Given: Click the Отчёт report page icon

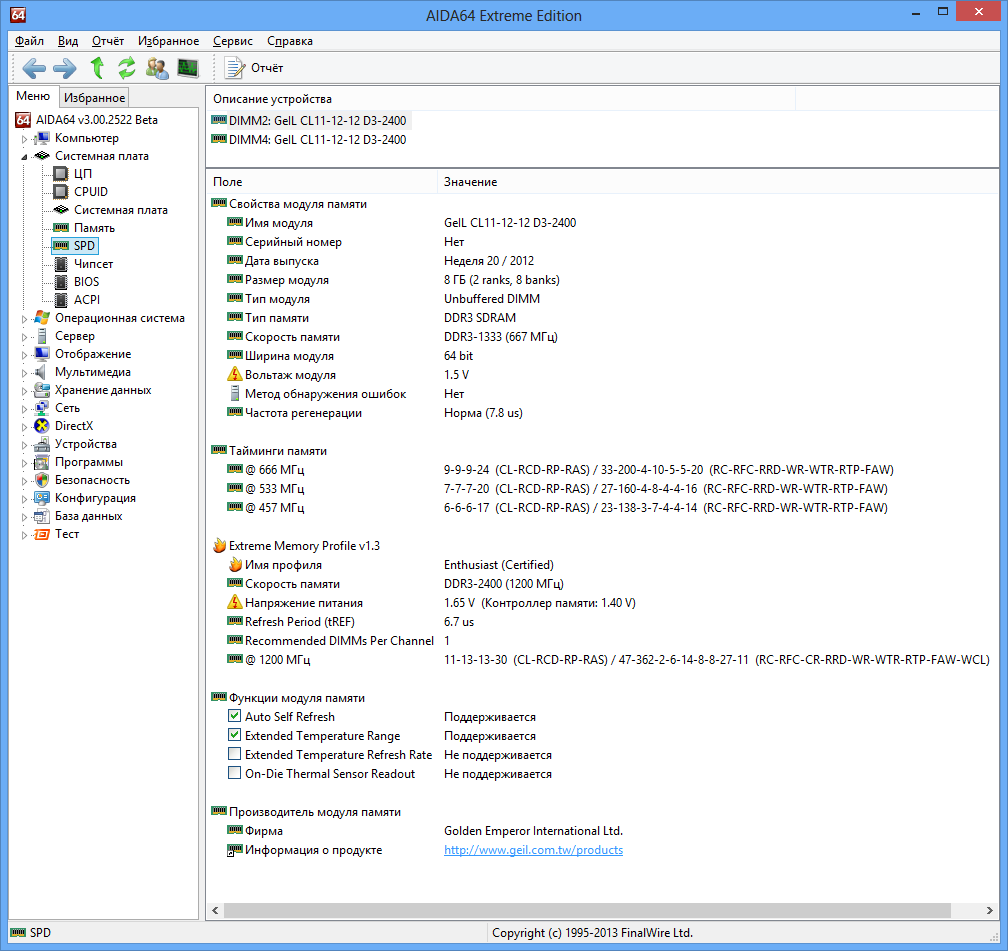Looking at the screenshot, I should coord(234,68).
